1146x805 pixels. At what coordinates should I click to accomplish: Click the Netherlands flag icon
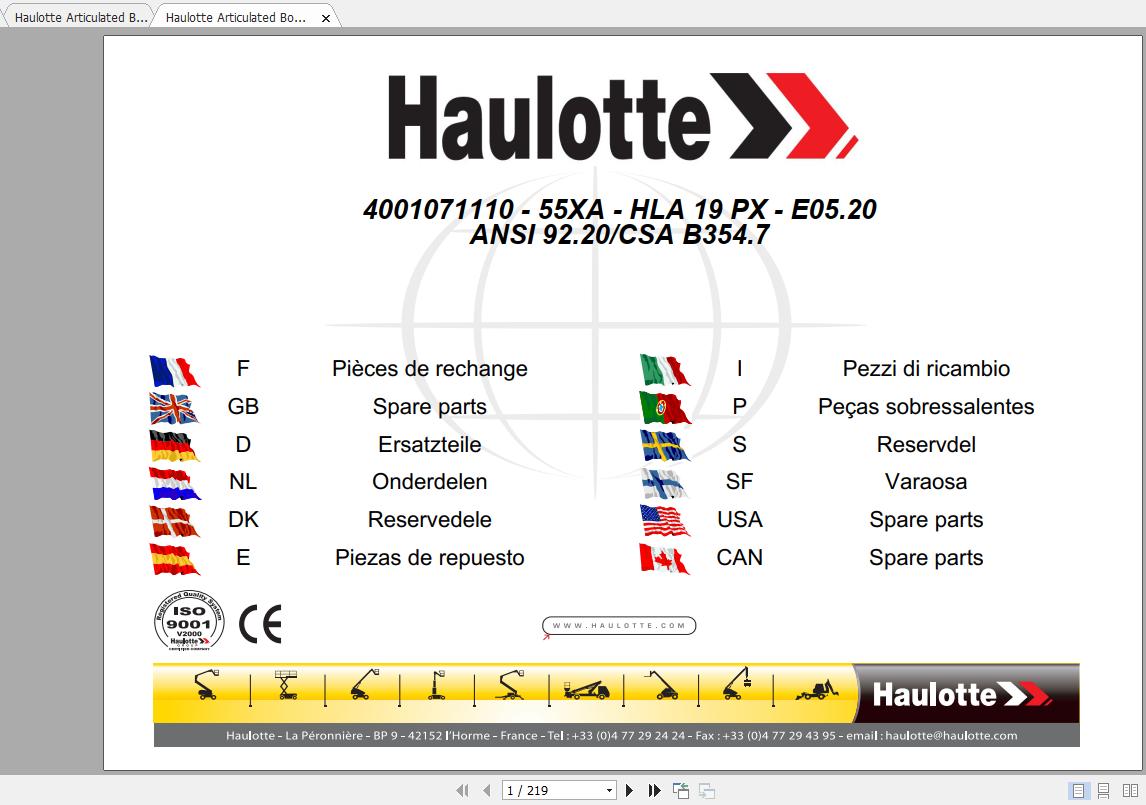(174, 483)
